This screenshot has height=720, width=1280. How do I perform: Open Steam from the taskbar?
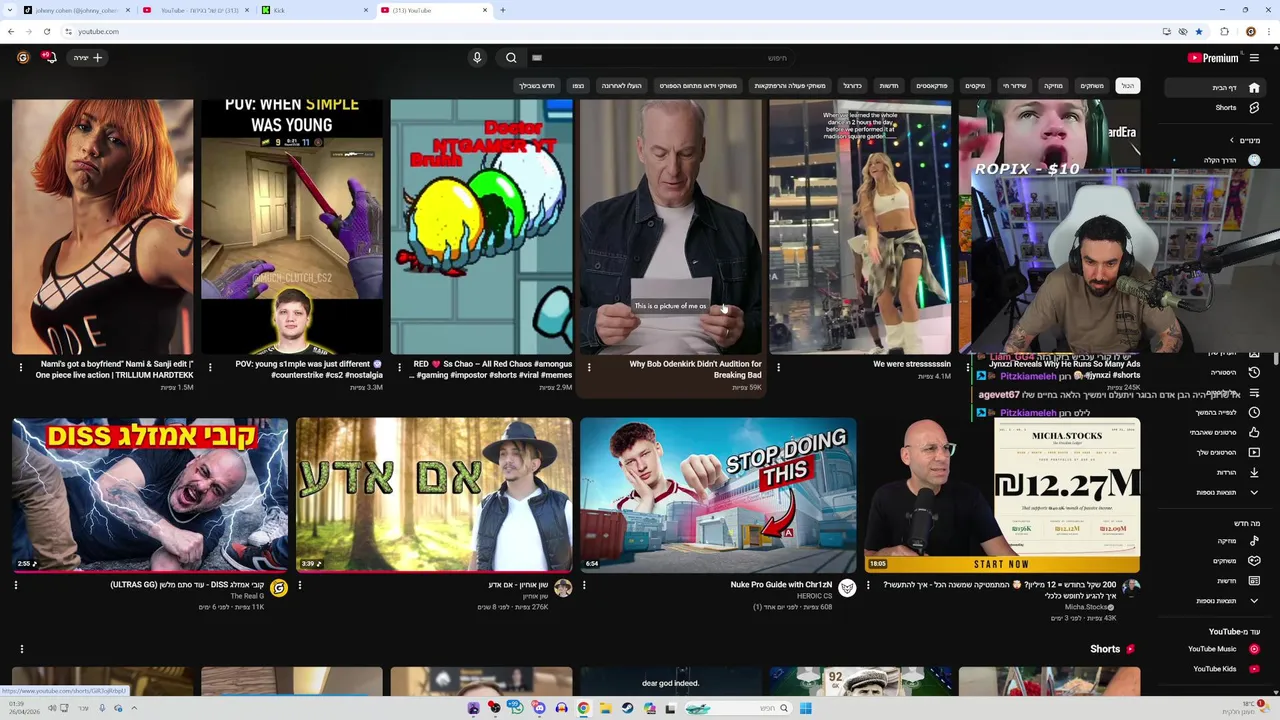(627, 708)
